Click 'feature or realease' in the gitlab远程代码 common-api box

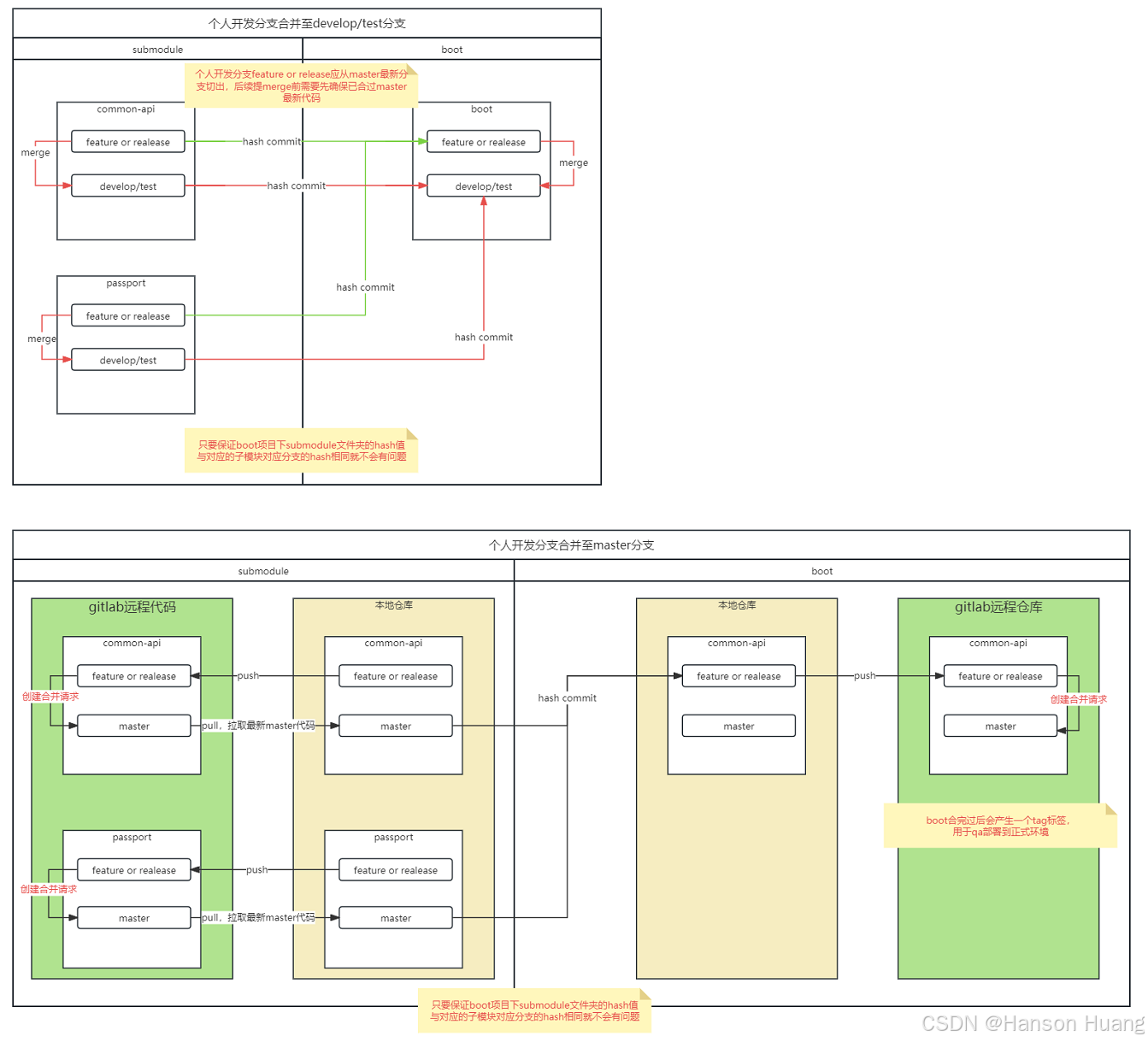(x=134, y=676)
